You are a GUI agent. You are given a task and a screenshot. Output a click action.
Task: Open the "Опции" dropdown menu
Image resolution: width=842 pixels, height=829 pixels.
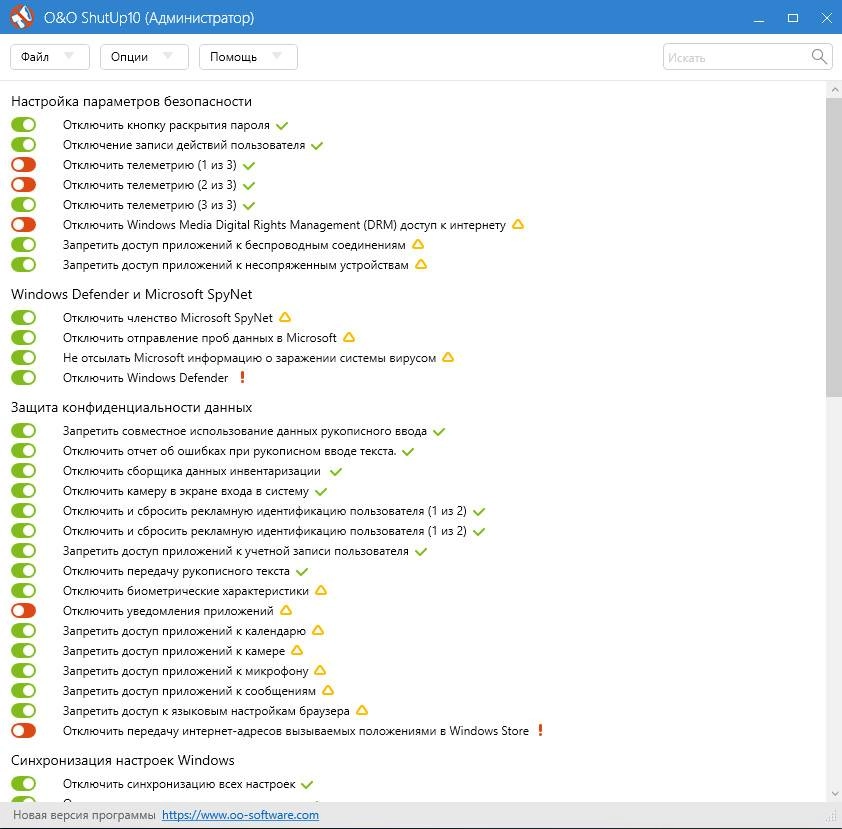click(144, 56)
